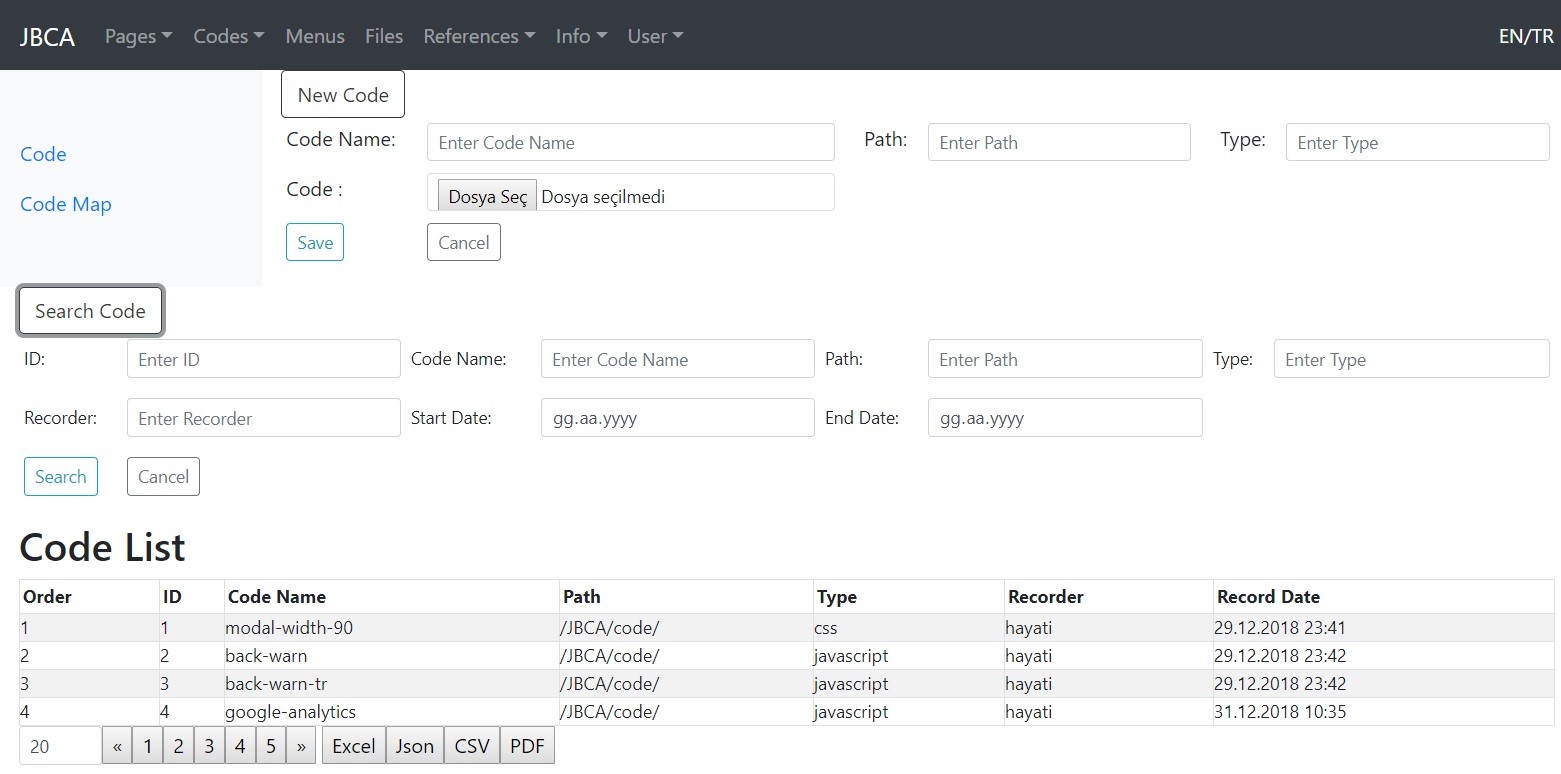Open the User dropdown menu

pyautogui.click(x=655, y=36)
